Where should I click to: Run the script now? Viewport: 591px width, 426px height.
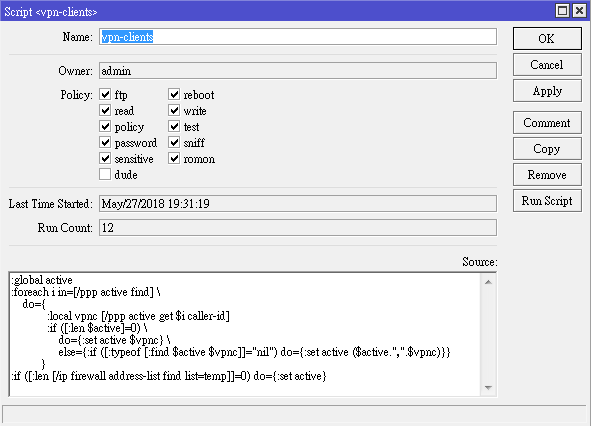pos(547,201)
